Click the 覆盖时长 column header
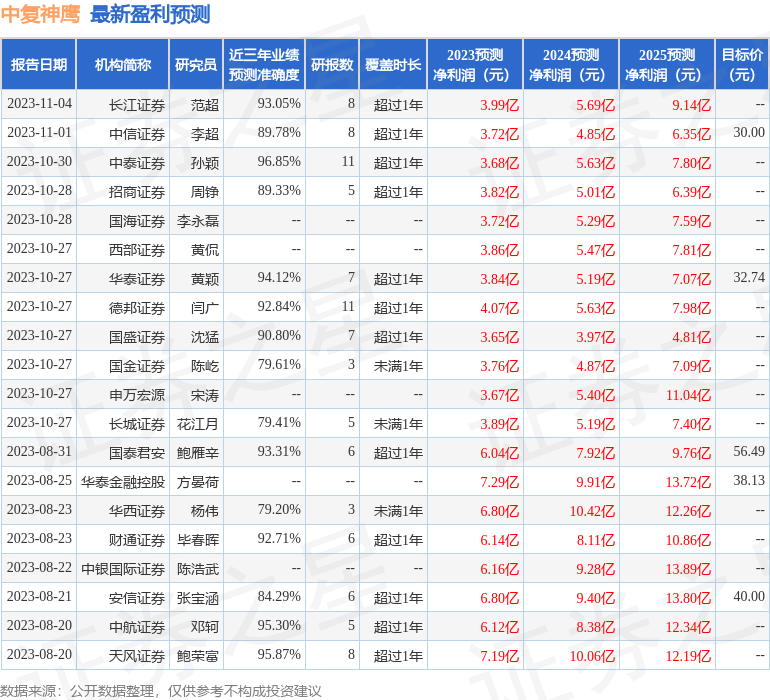Image resolution: width=770 pixels, height=700 pixels. point(393,64)
